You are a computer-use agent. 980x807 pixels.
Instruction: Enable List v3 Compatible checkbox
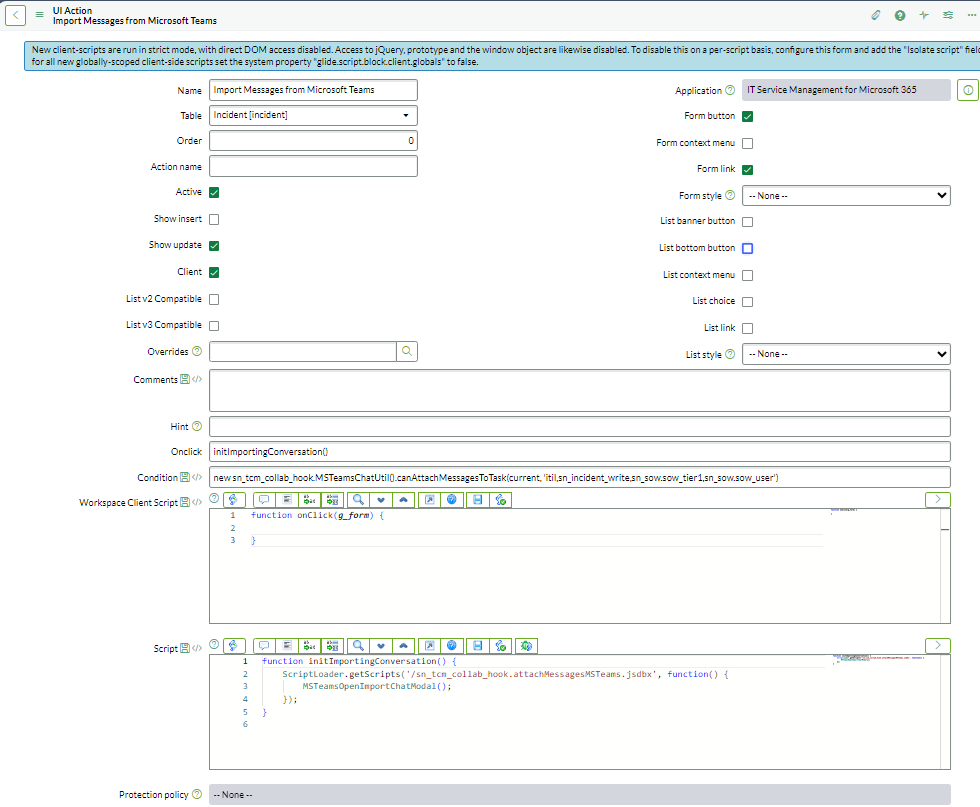[214, 326]
